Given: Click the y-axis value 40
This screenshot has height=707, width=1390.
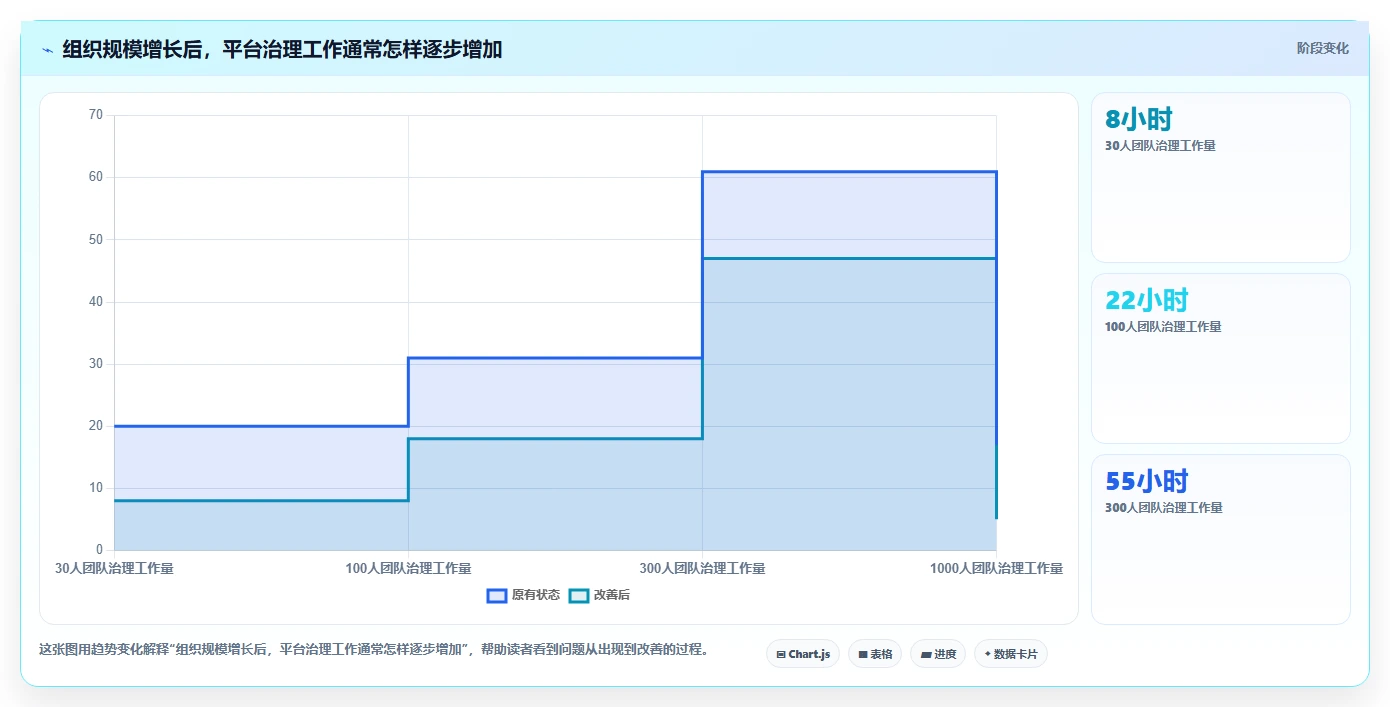Looking at the screenshot, I should 96,301.
